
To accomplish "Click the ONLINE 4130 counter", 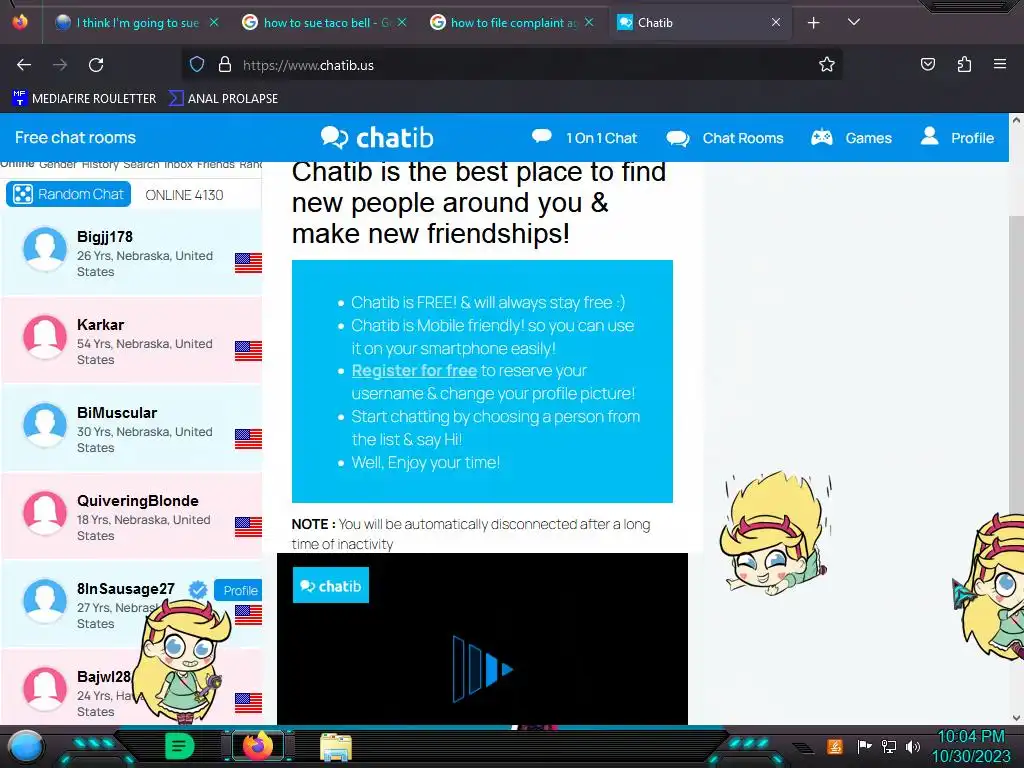I will pos(184,195).
